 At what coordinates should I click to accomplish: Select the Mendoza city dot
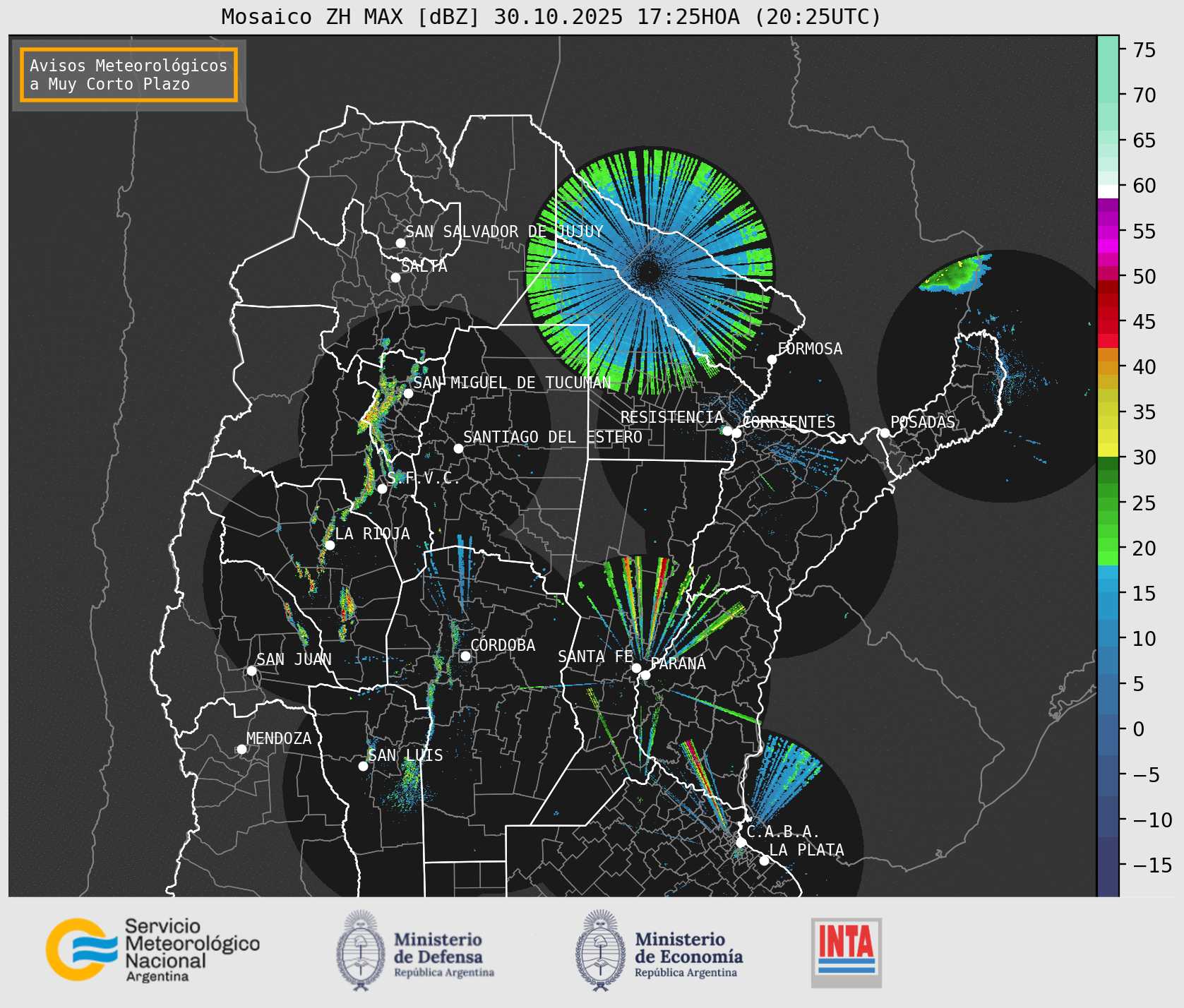241,749
